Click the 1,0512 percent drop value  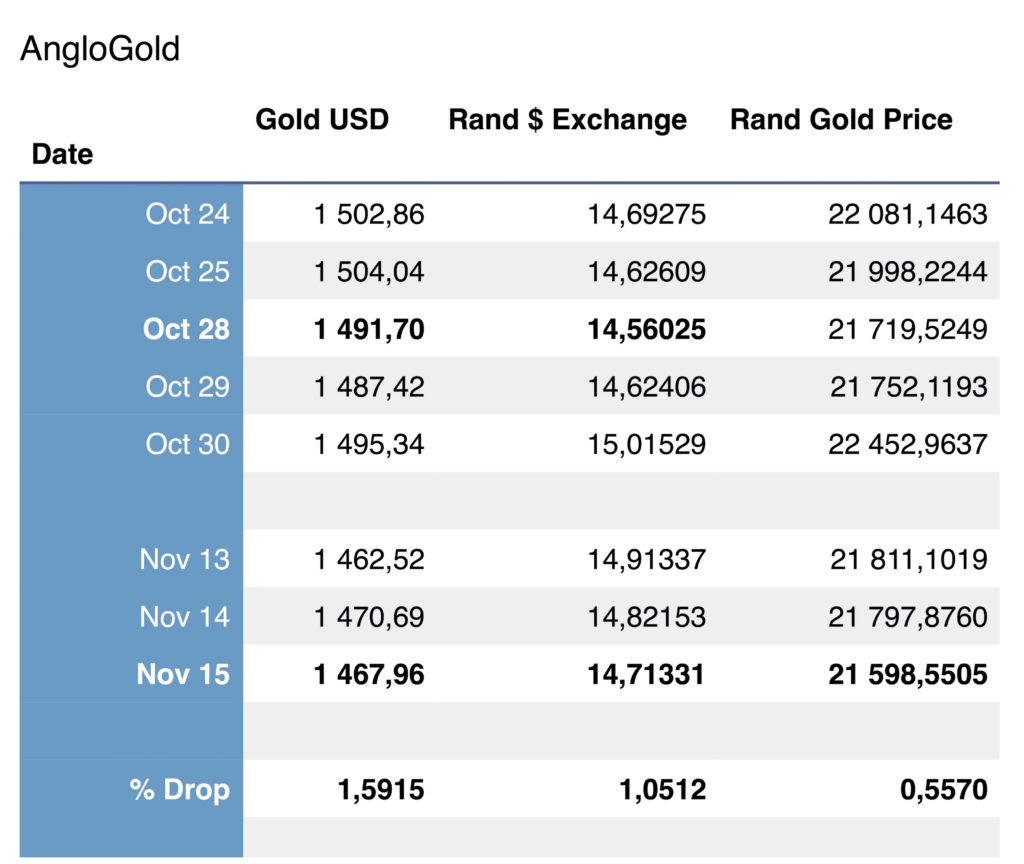point(663,790)
